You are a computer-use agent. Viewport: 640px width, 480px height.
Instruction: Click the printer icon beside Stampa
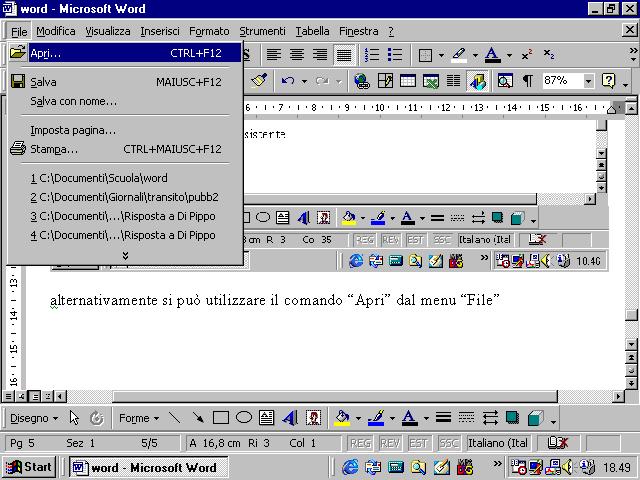[18, 149]
